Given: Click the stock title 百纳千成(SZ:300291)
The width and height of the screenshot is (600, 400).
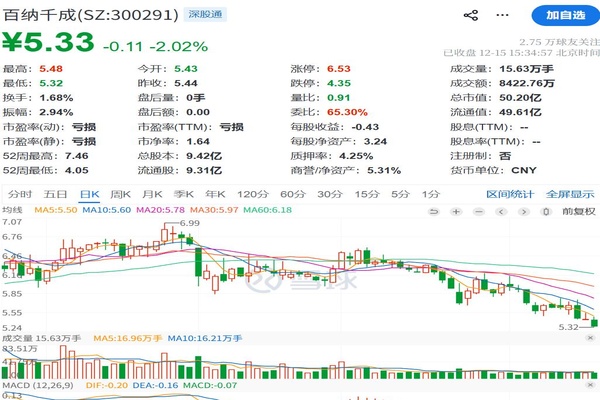Looking at the screenshot, I should click(91, 15).
